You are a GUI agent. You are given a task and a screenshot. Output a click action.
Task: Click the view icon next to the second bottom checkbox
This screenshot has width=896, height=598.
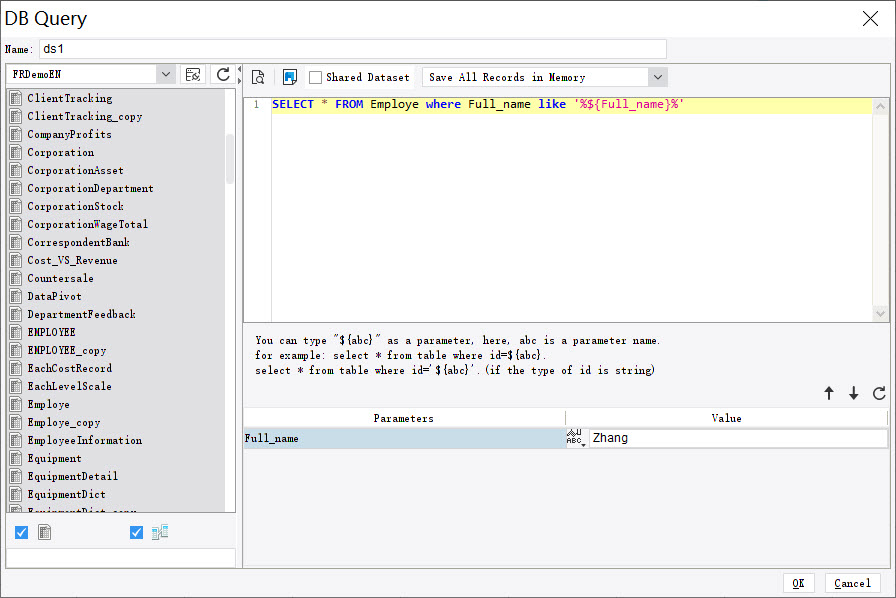point(160,532)
